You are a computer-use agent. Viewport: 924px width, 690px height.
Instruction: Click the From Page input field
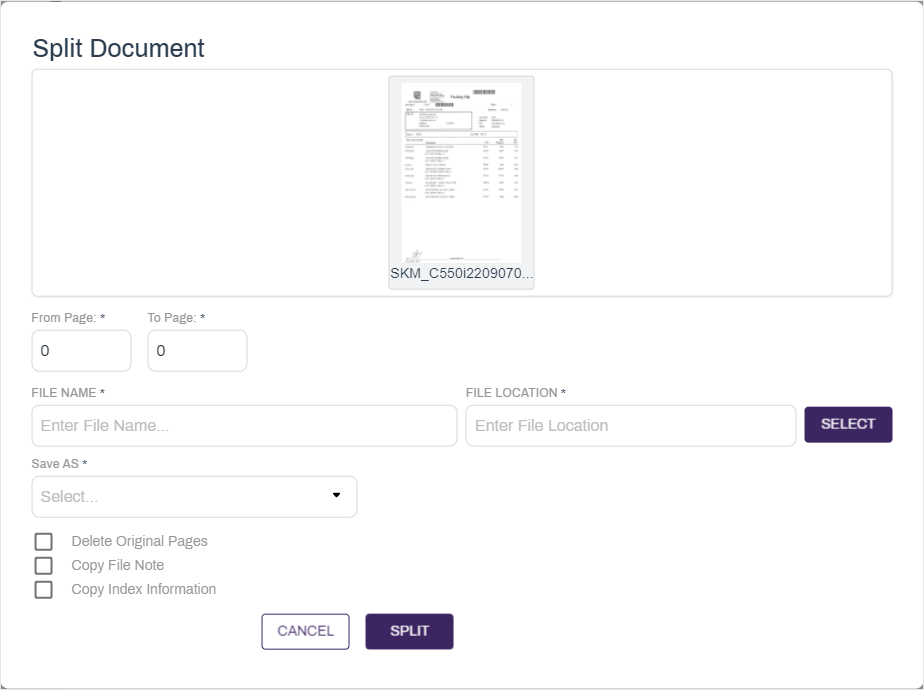coord(81,351)
